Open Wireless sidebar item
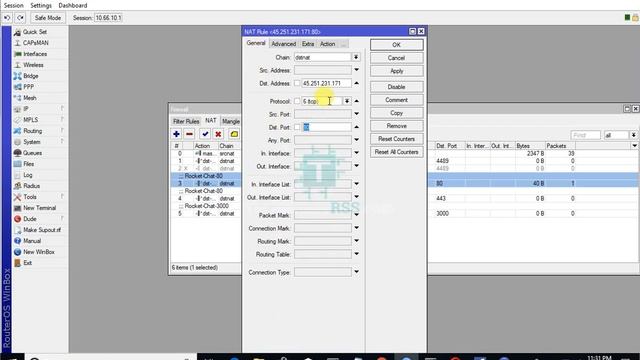The image size is (640, 360). click(x=33, y=65)
